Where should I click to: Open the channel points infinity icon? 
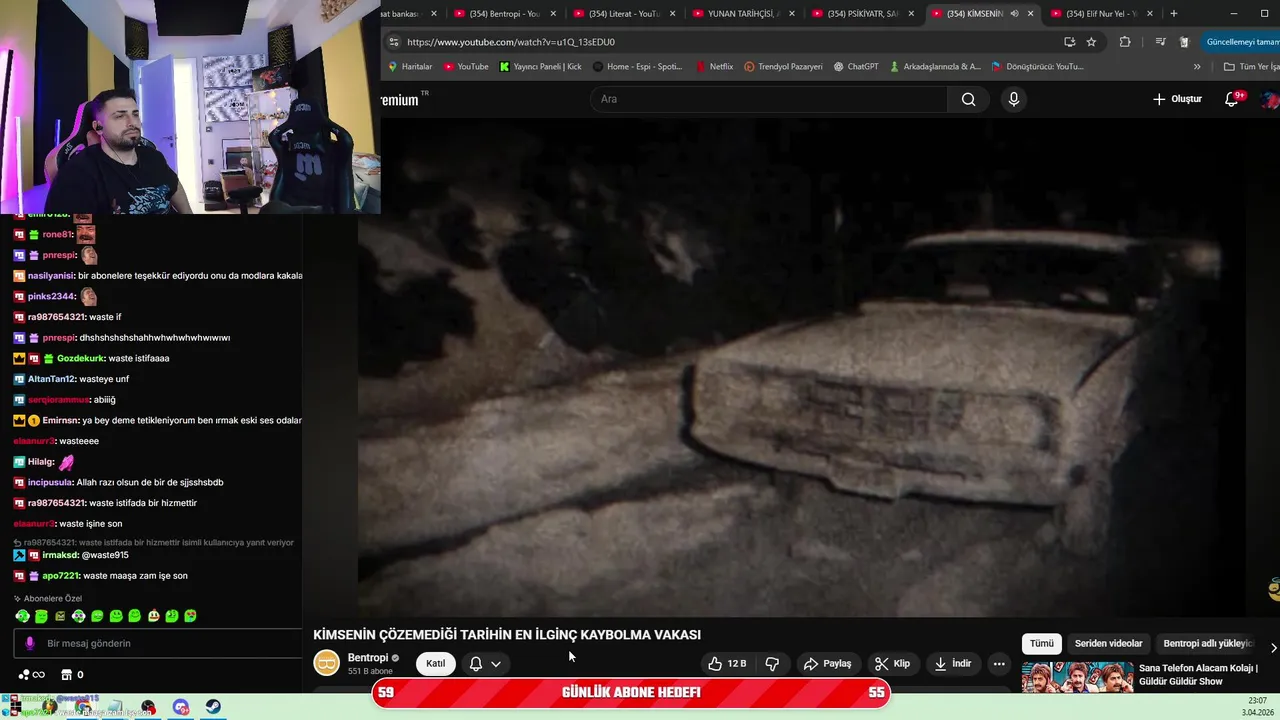click(32, 675)
